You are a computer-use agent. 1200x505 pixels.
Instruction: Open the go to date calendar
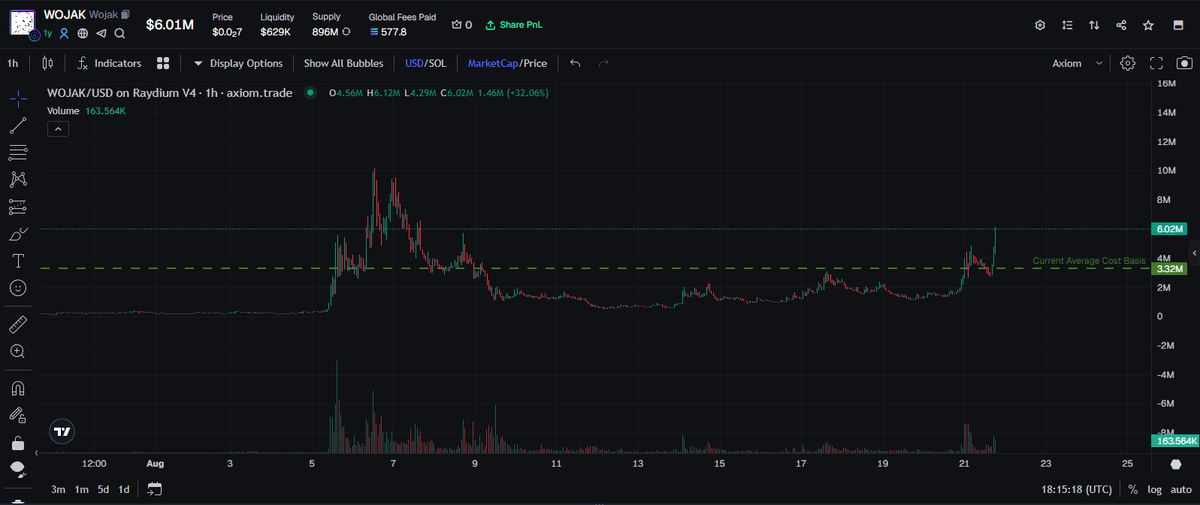coord(154,489)
